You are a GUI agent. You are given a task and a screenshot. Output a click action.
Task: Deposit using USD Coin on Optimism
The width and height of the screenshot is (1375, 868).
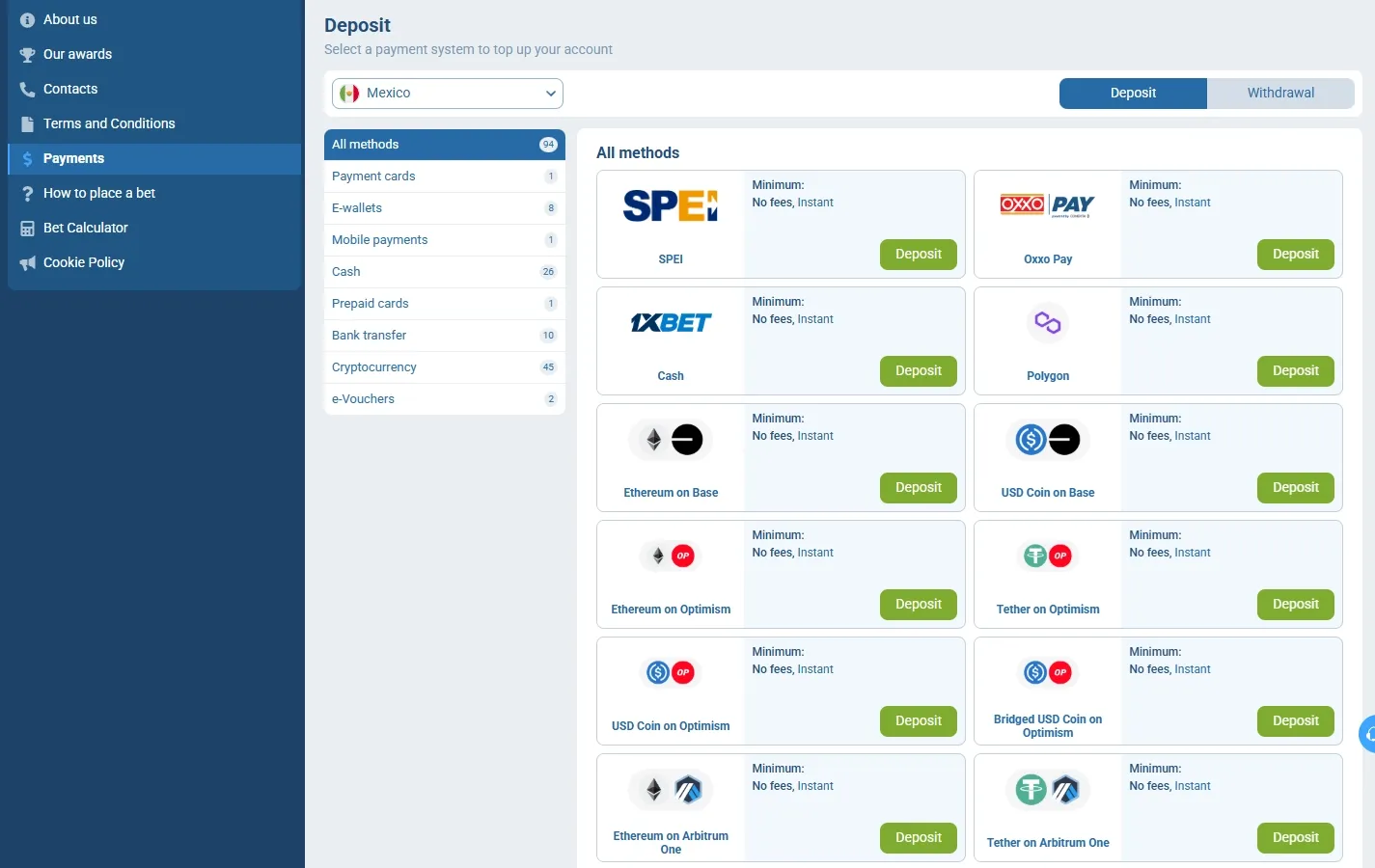tap(919, 721)
